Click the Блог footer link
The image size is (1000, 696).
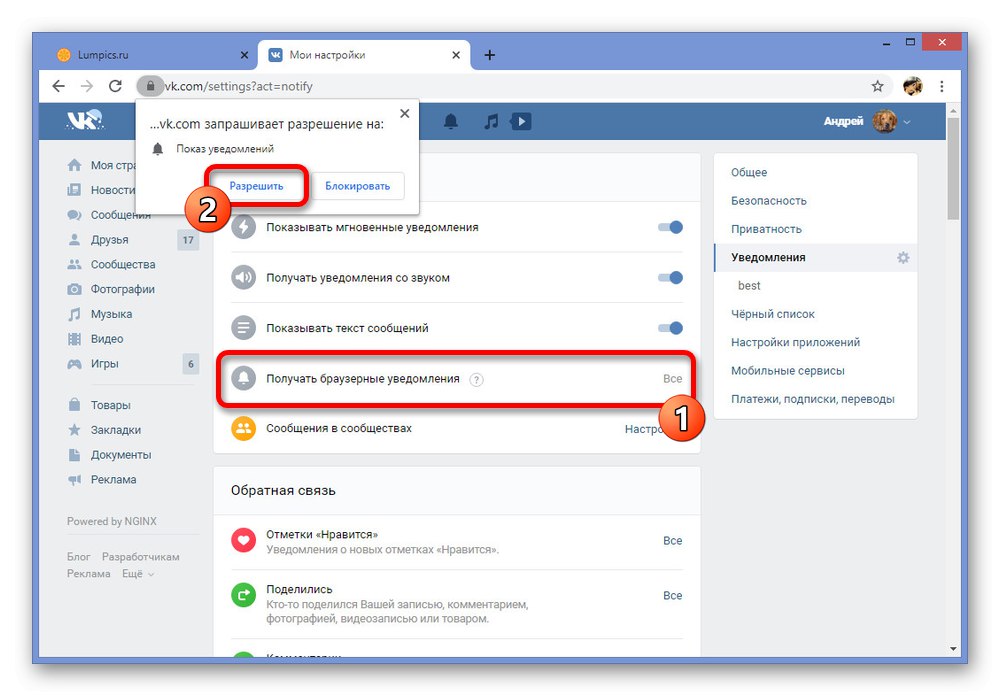tap(78, 557)
